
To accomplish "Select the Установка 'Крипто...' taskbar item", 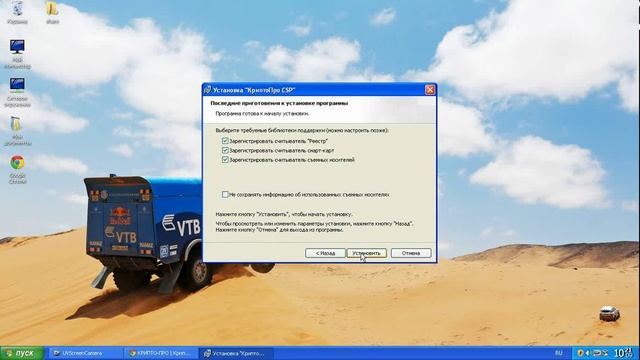I will coord(236,353).
